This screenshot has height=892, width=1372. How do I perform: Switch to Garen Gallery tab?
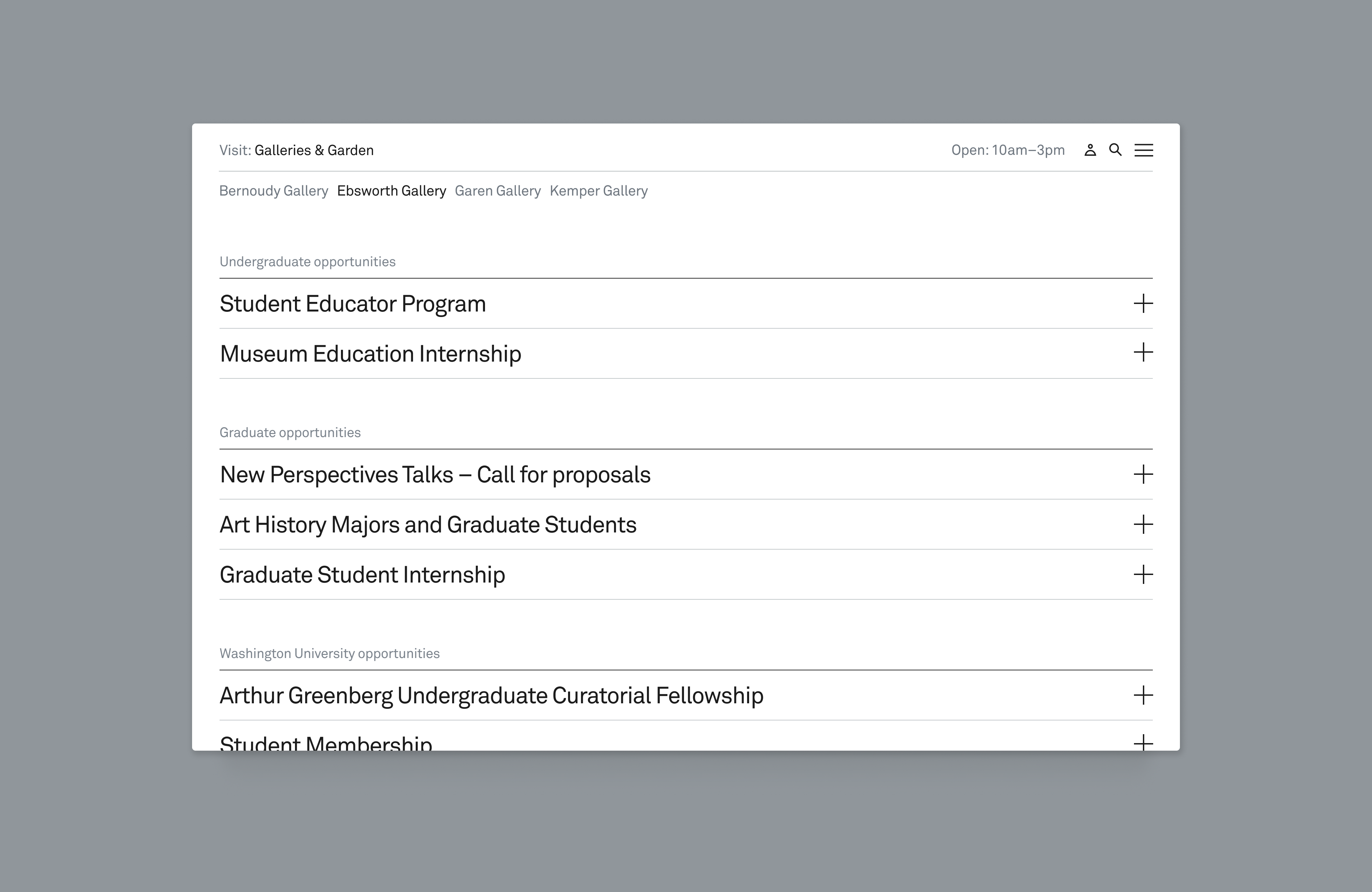point(497,191)
